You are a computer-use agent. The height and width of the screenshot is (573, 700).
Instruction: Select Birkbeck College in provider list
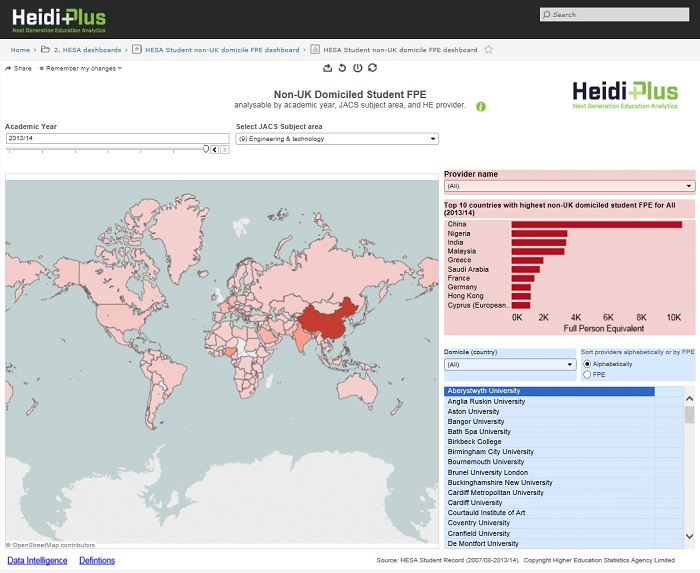click(x=564, y=442)
